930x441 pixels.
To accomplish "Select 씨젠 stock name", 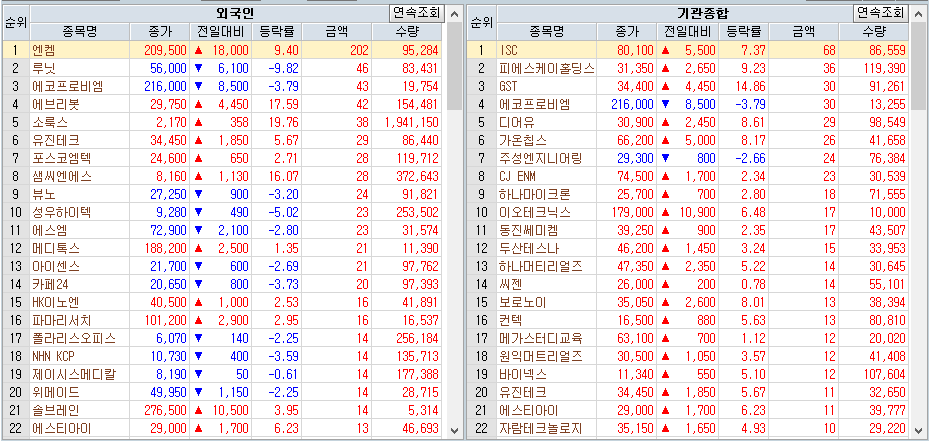I will (511, 285).
